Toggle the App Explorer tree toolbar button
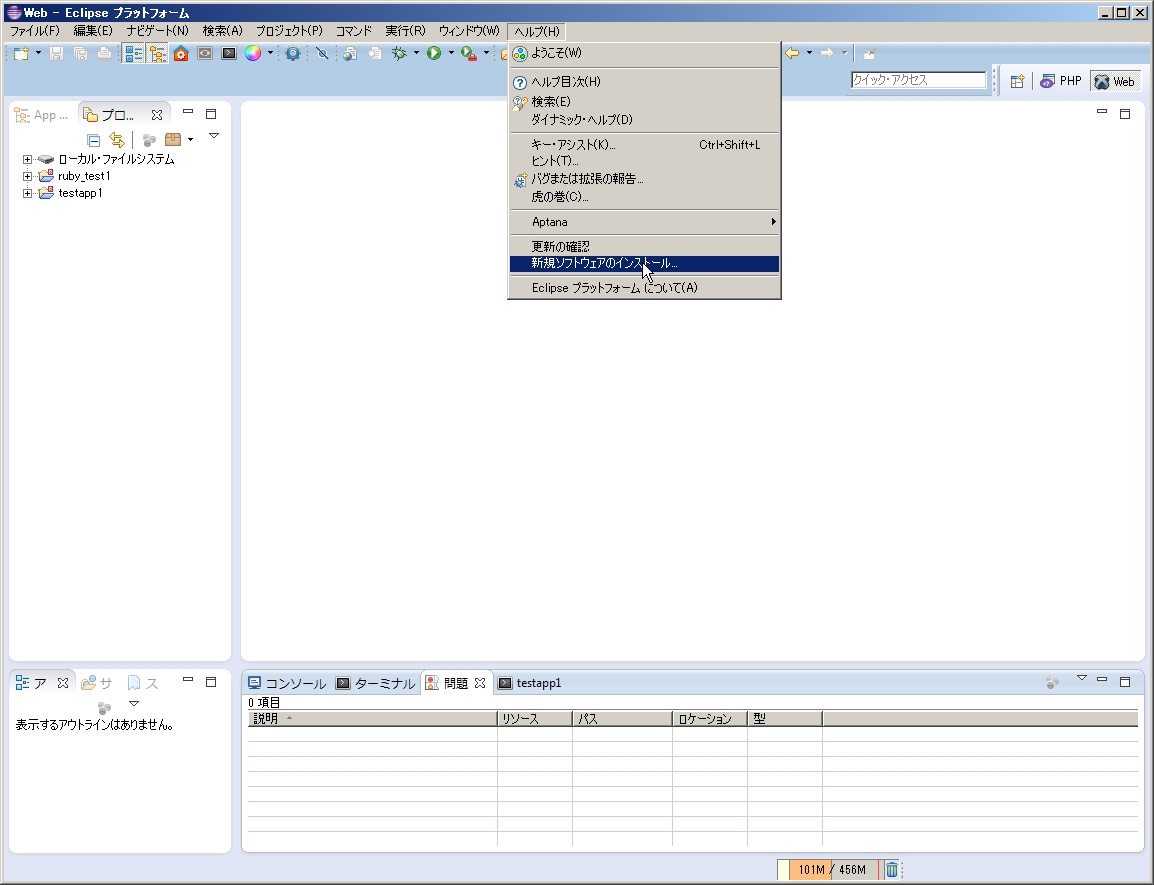 click(x=157, y=53)
